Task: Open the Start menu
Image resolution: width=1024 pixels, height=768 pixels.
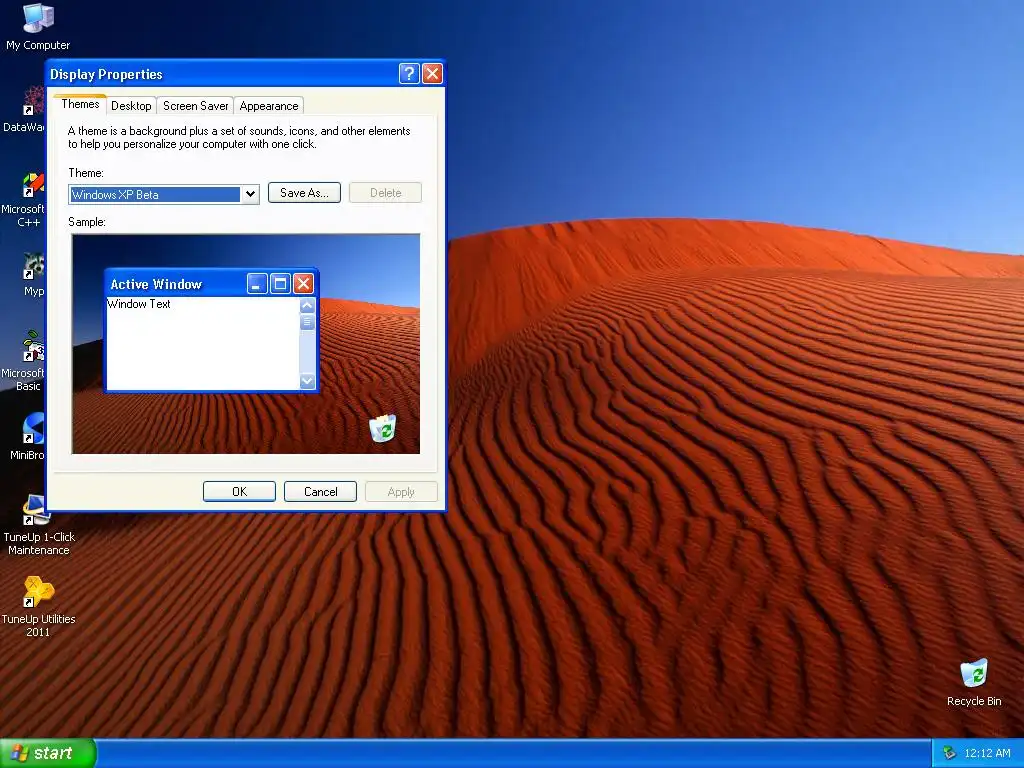Action: click(x=48, y=753)
